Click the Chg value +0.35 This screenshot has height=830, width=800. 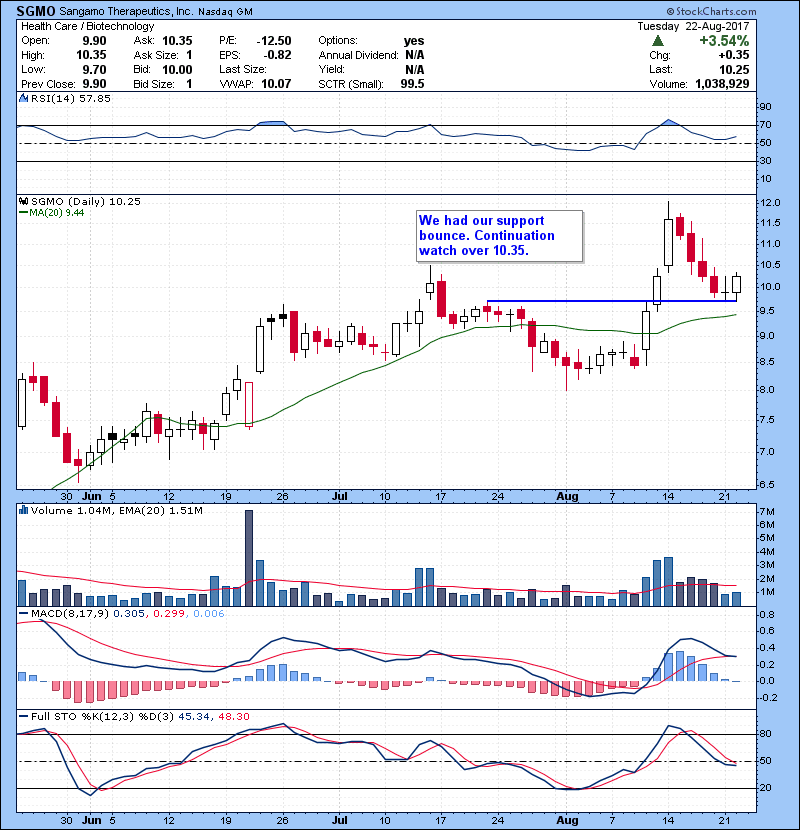coord(734,55)
